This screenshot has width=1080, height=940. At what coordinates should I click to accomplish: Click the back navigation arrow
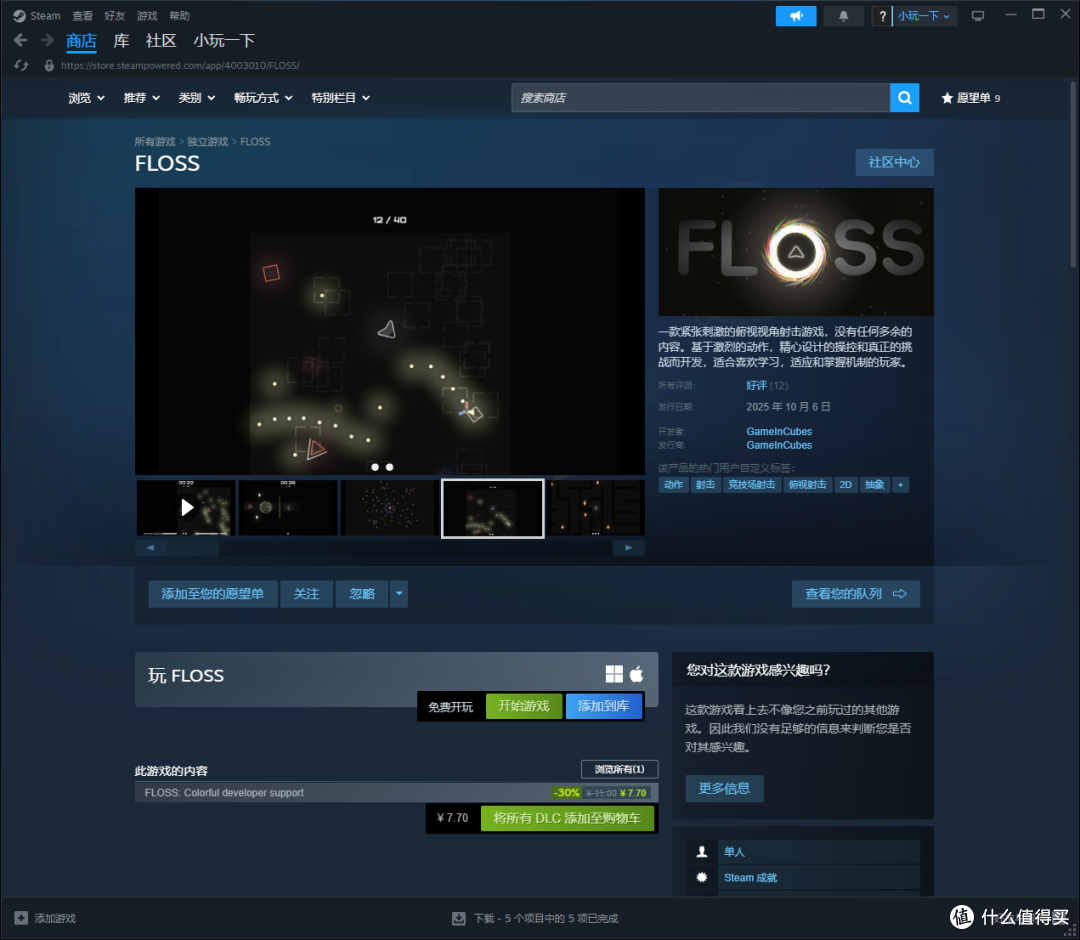tap(21, 41)
